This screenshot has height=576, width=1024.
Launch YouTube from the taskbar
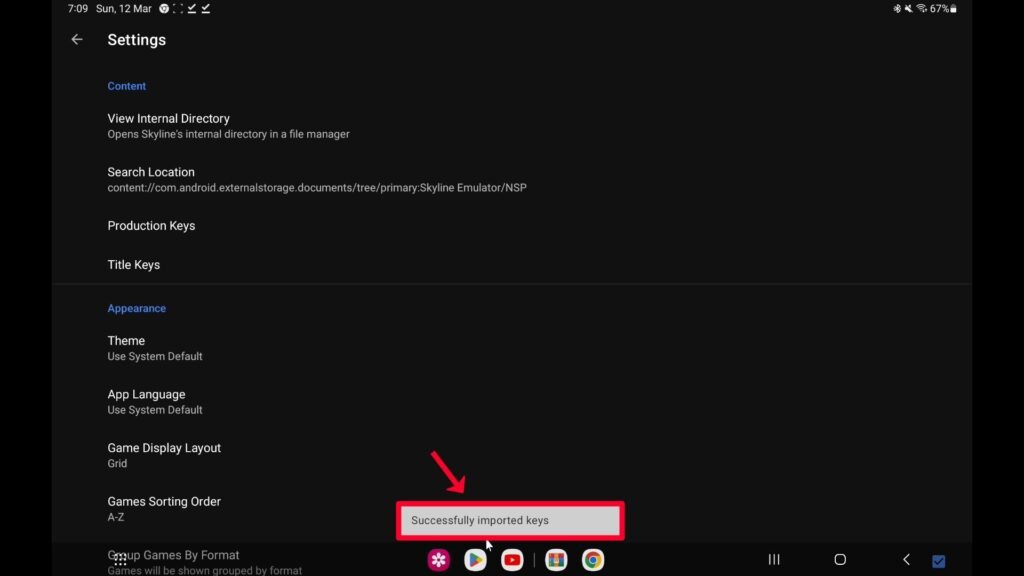click(x=512, y=560)
